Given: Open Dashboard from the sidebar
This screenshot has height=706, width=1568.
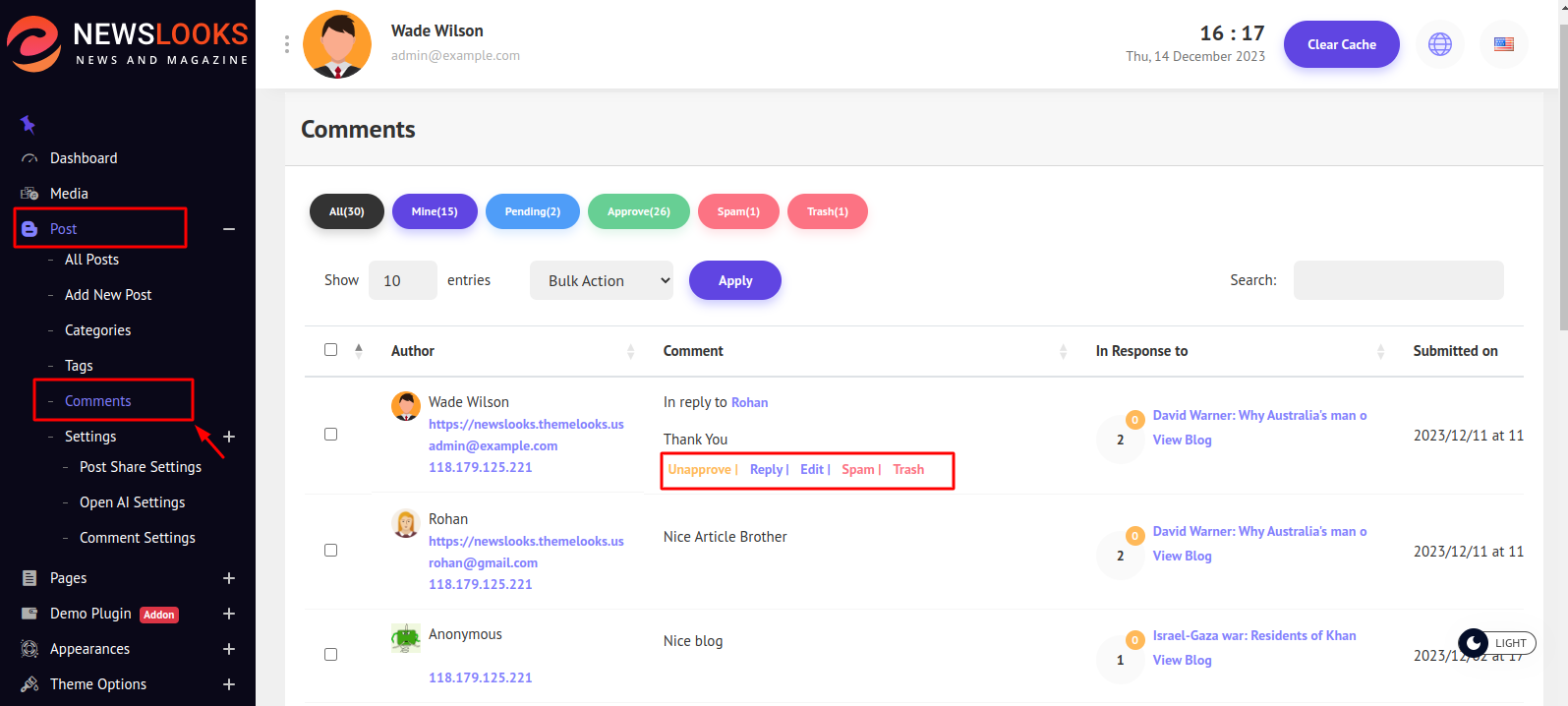Looking at the screenshot, I should pos(84,158).
